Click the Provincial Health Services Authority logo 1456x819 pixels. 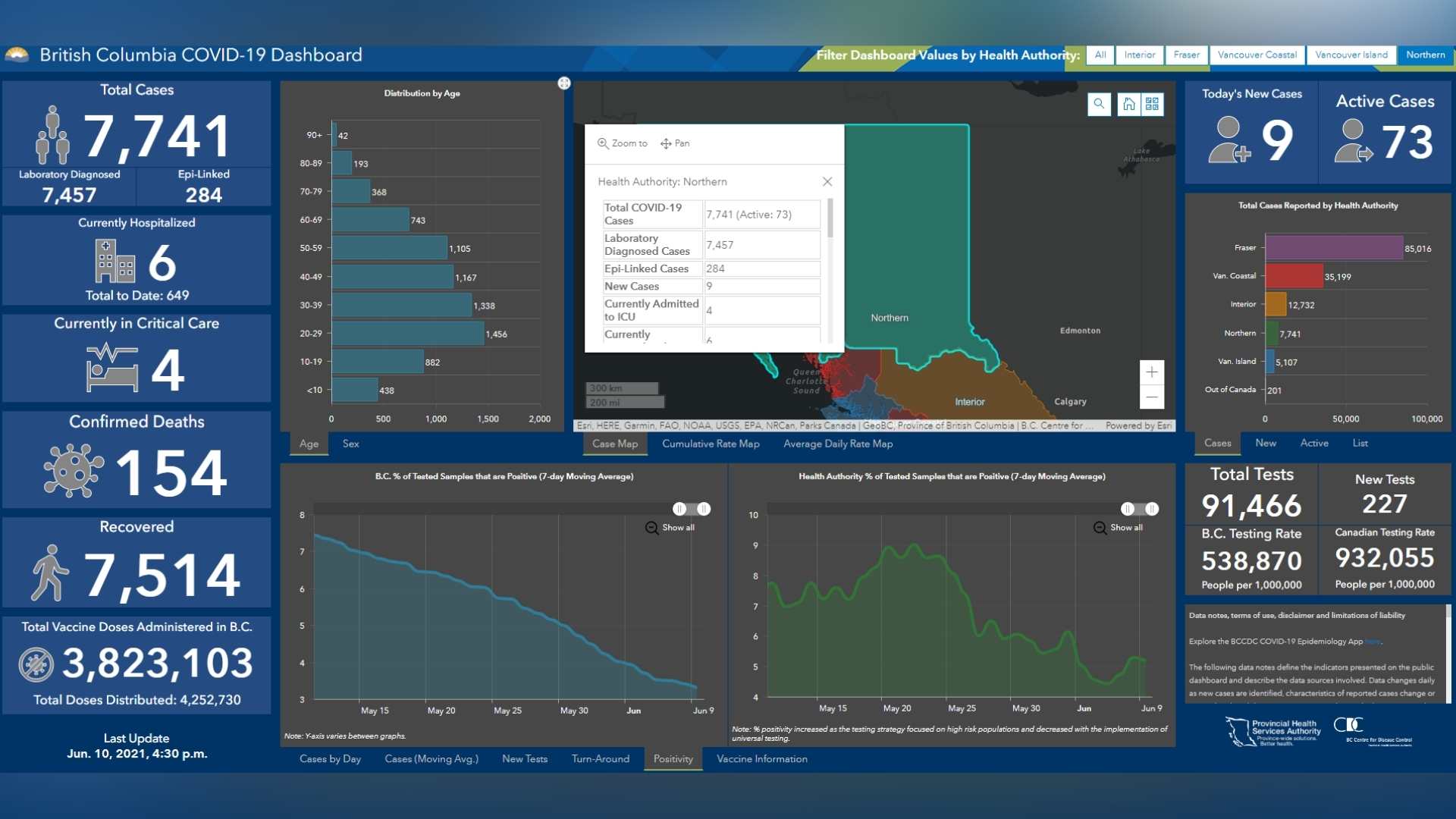pos(1274,732)
